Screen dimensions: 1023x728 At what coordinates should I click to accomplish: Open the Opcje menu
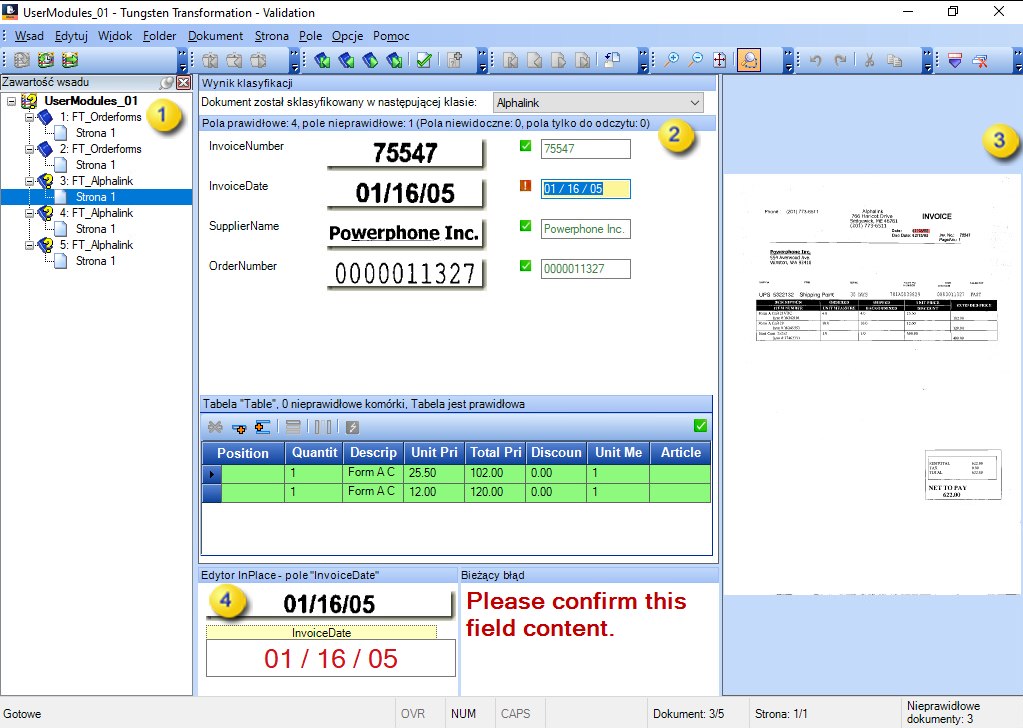pos(347,36)
